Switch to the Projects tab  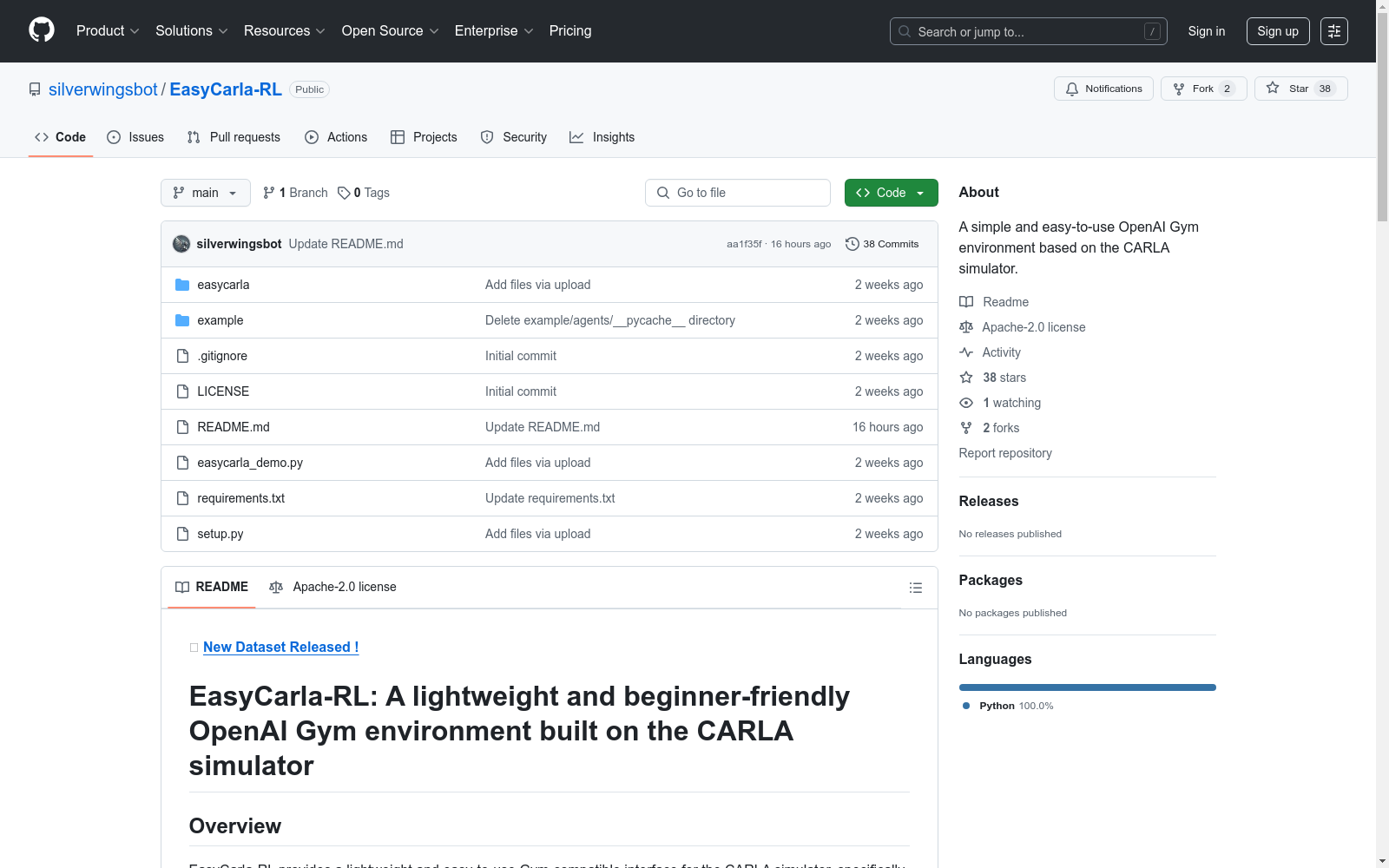tap(424, 137)
